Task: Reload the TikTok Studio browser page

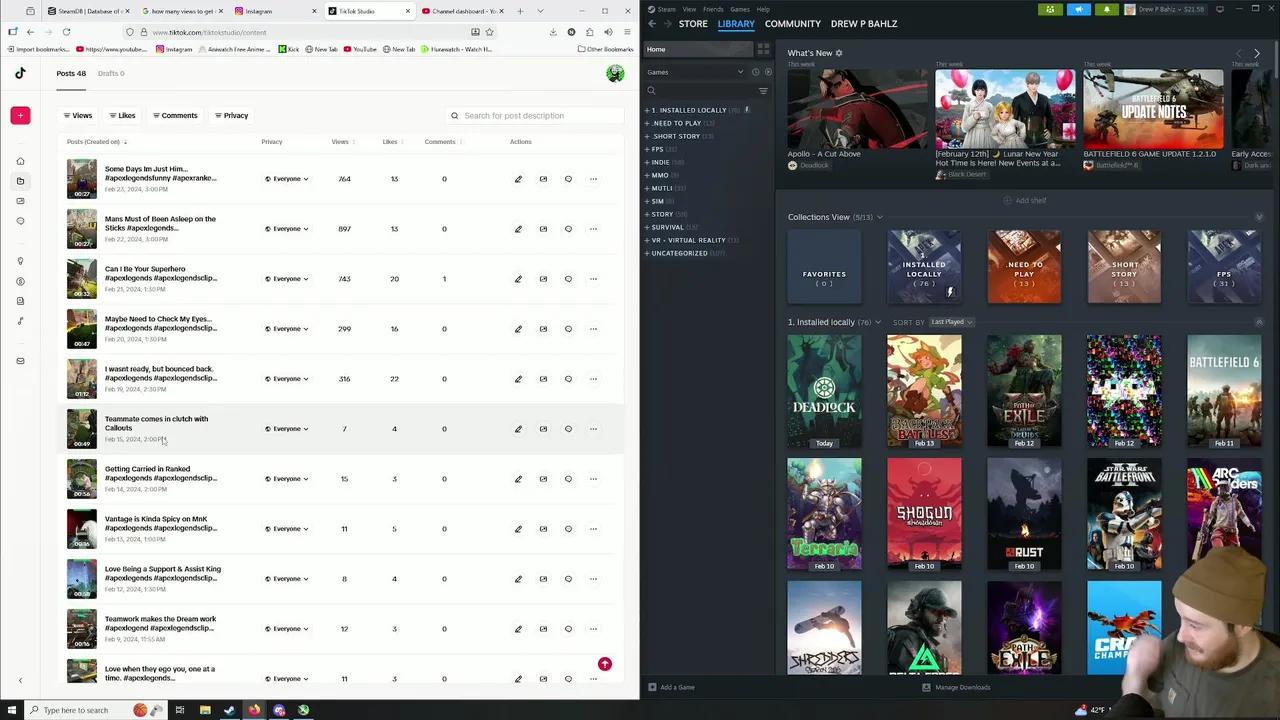Action: pyautogui.click(x=66, y=32)
